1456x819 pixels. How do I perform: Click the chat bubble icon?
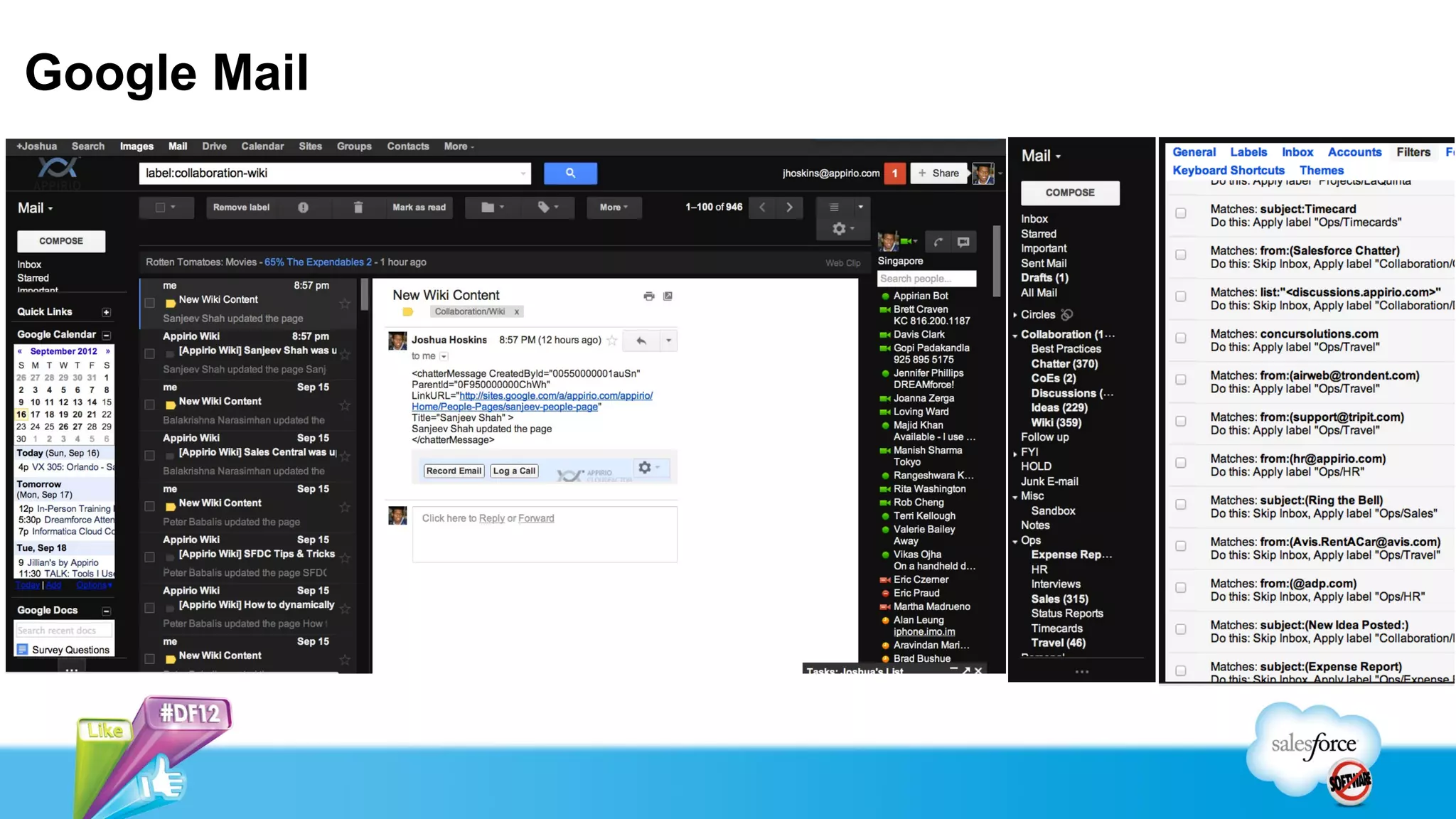(x=963, y=242)
